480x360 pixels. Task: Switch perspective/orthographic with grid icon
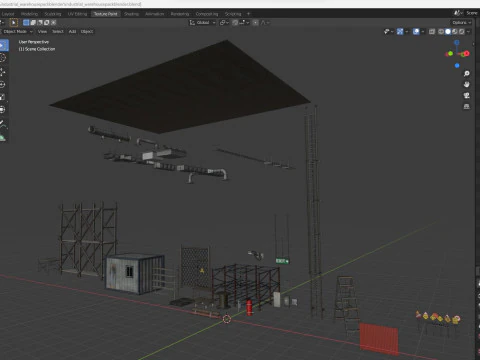pos(467,107)
